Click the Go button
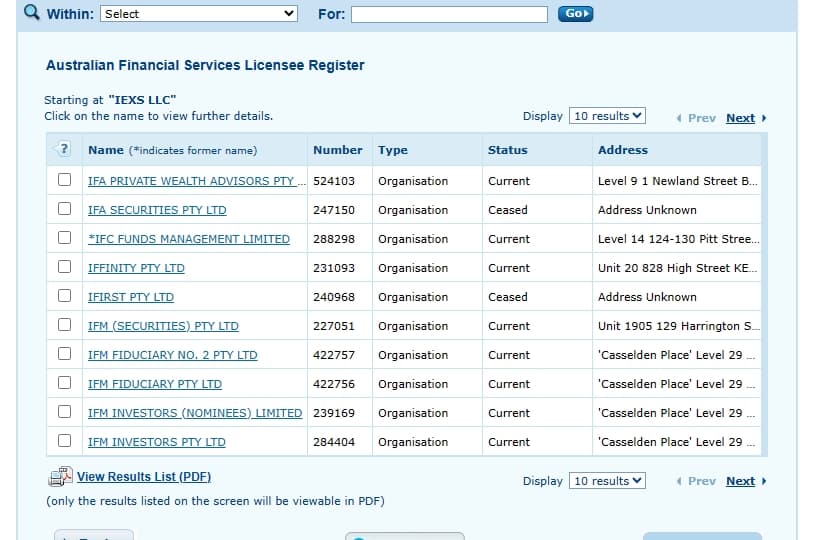Viewport: 813px width, 540px height. [x=575, y=13]
